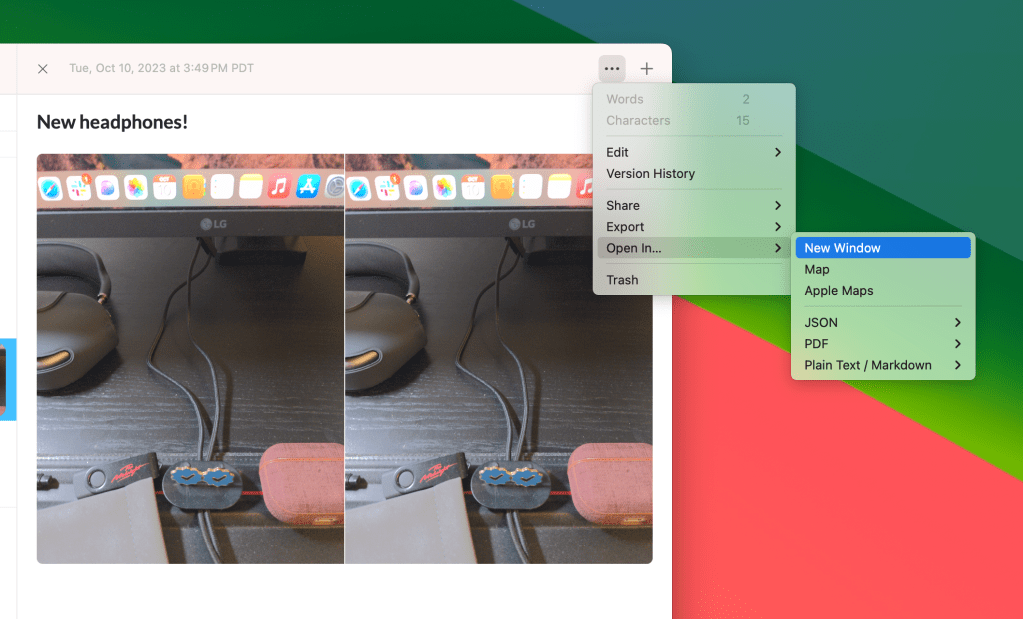Close the entry using the X icon
The width and height of the screenshot is (1023, 619).
[43, 69]
